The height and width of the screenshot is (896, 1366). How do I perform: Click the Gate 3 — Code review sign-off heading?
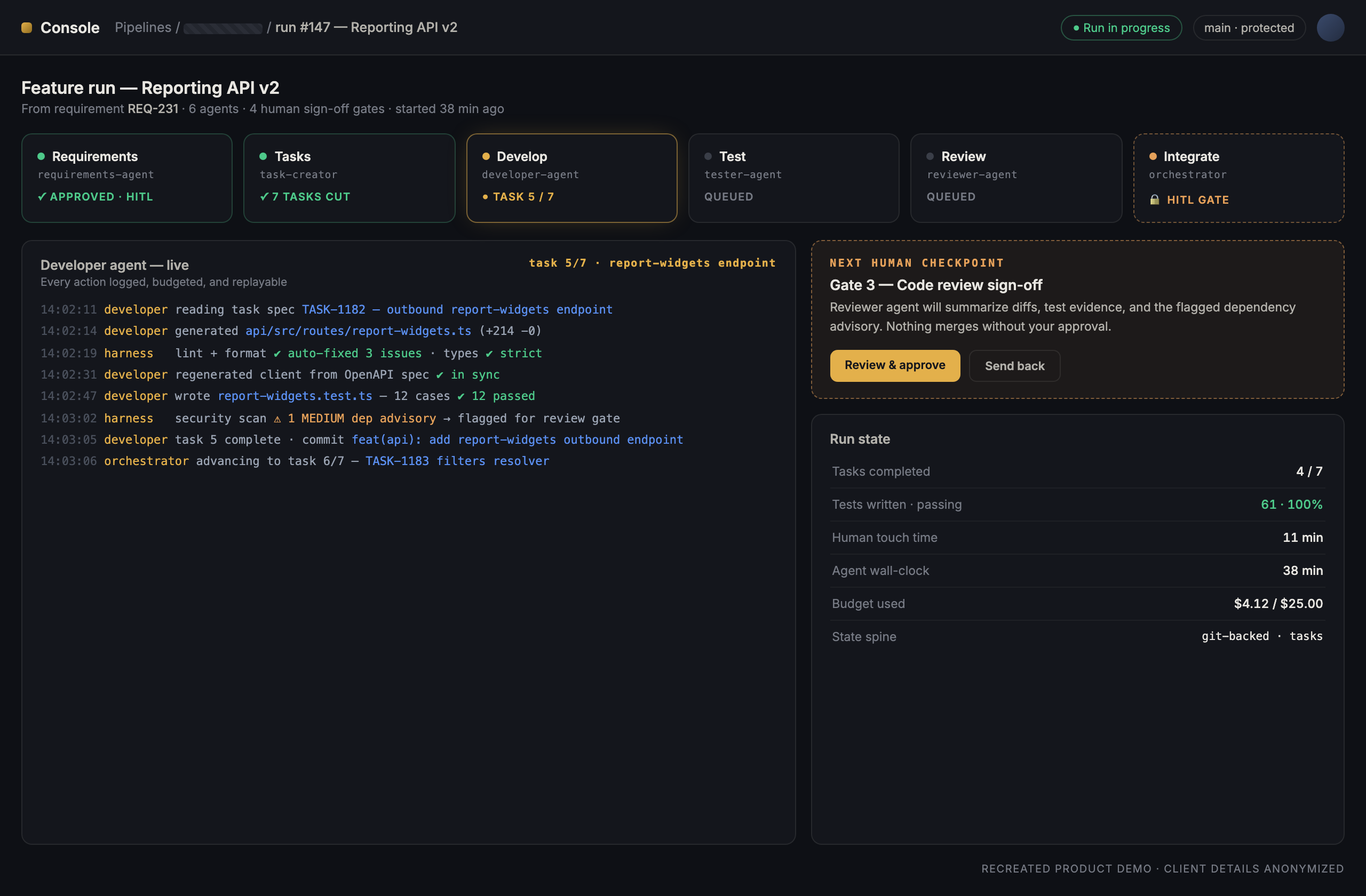[x=935, y=284]
